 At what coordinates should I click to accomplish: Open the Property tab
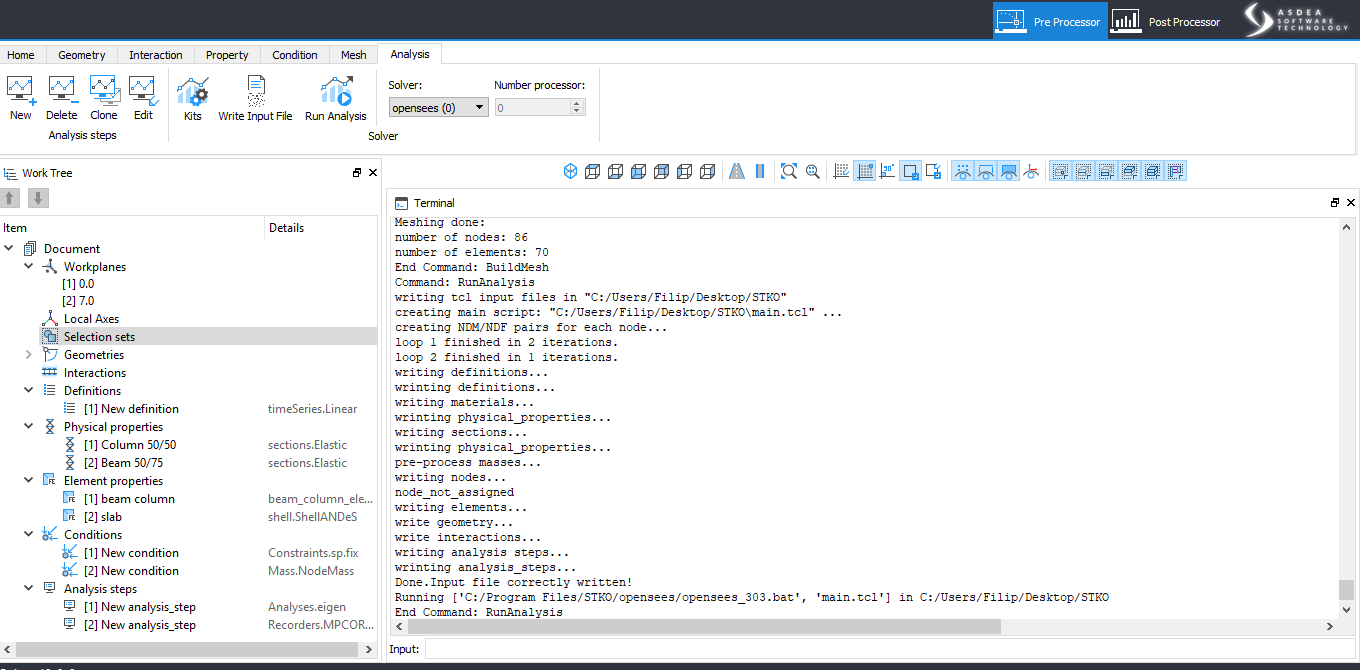pyautogui.click(x=227, y=55)
